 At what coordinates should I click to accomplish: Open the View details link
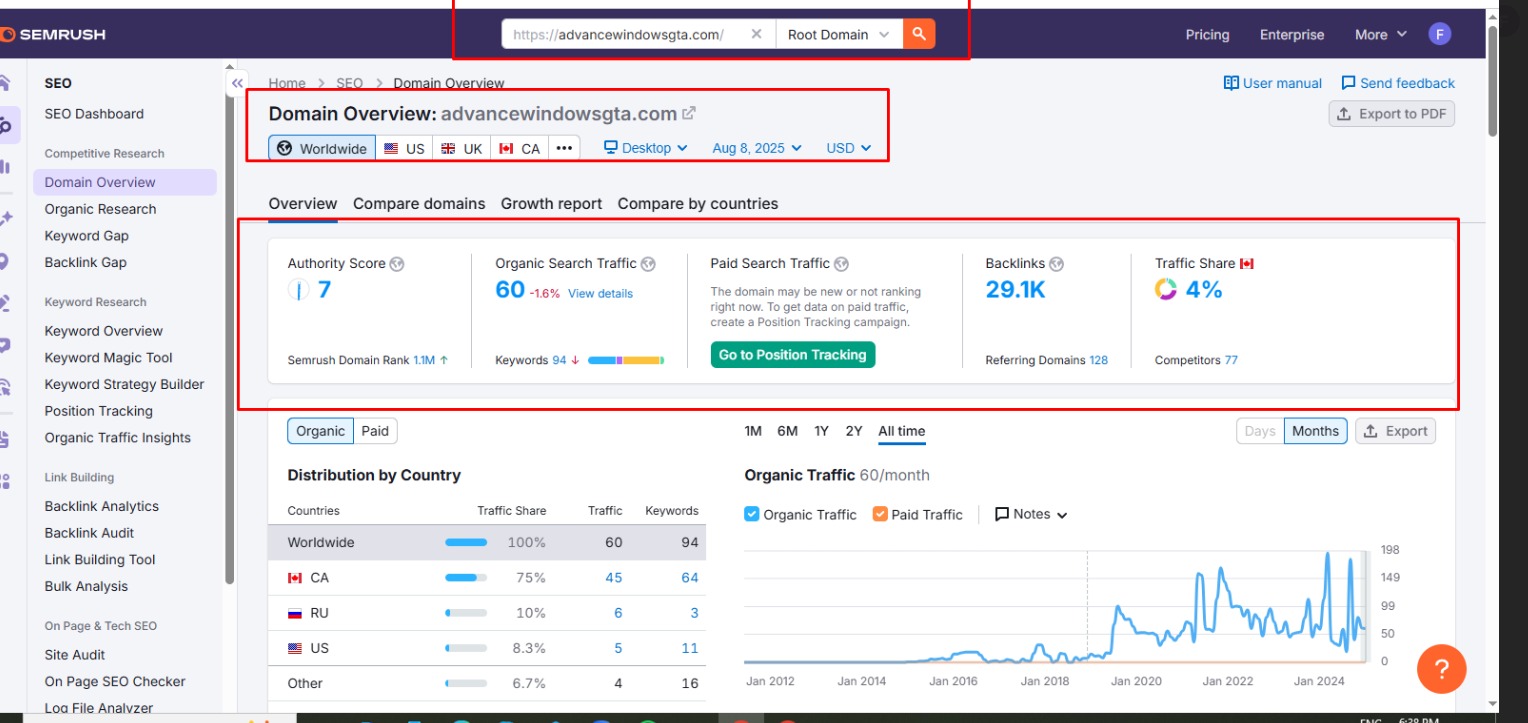point(600,294)
